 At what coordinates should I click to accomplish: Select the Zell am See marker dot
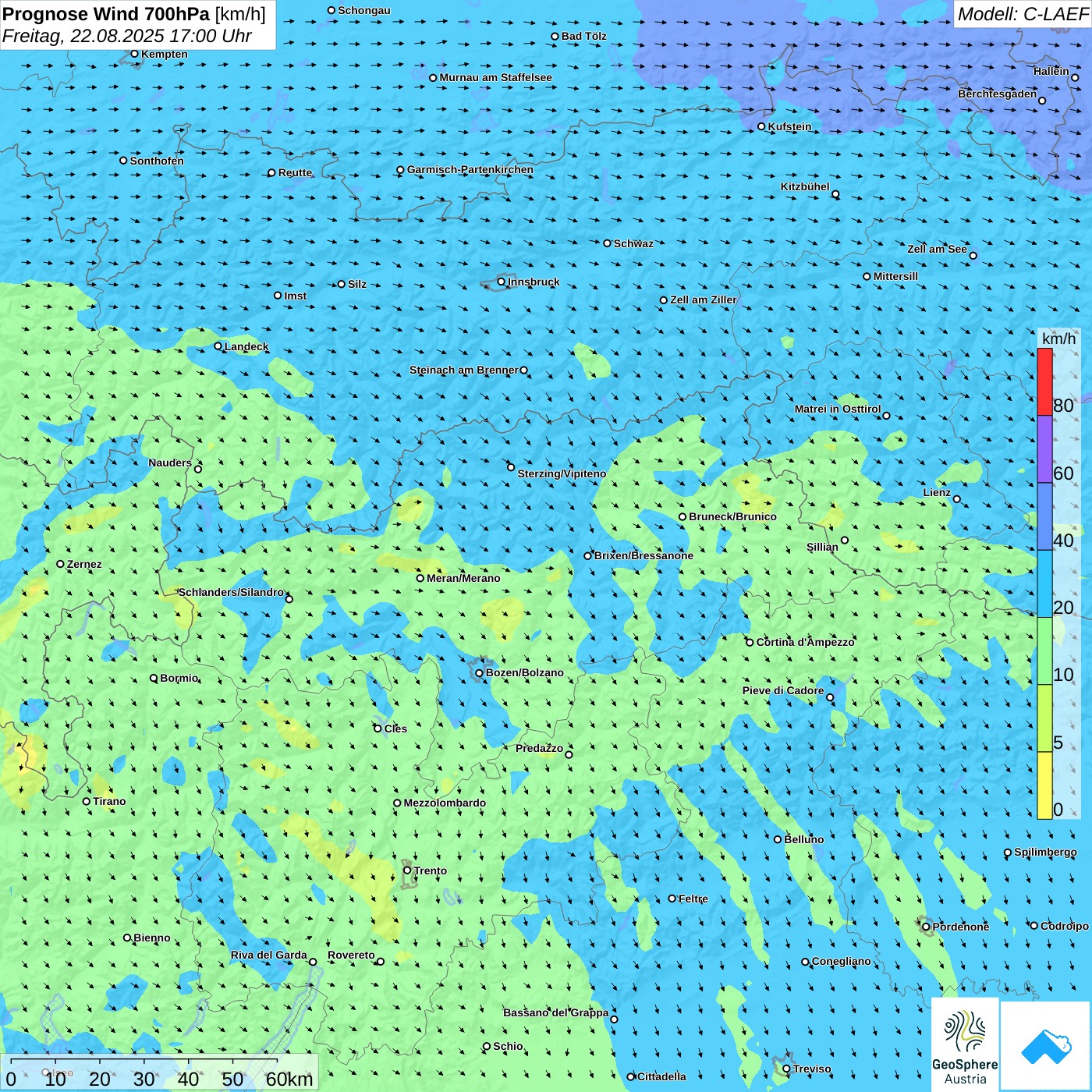973,255
